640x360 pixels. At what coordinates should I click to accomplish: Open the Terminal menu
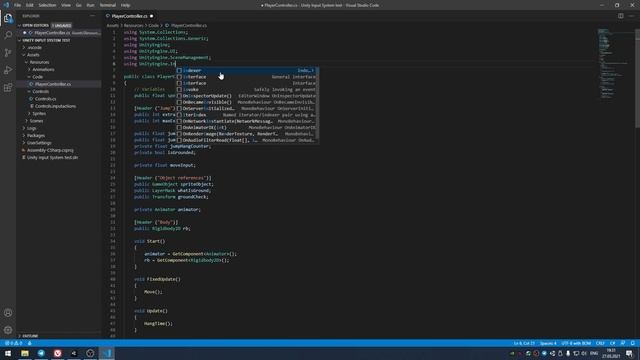[108, 5]
